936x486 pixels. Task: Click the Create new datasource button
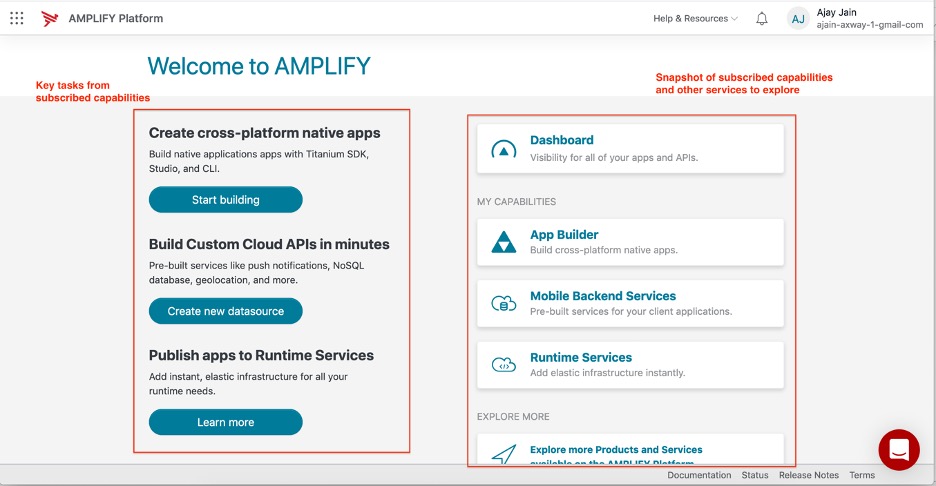click(x=226, y=311)
